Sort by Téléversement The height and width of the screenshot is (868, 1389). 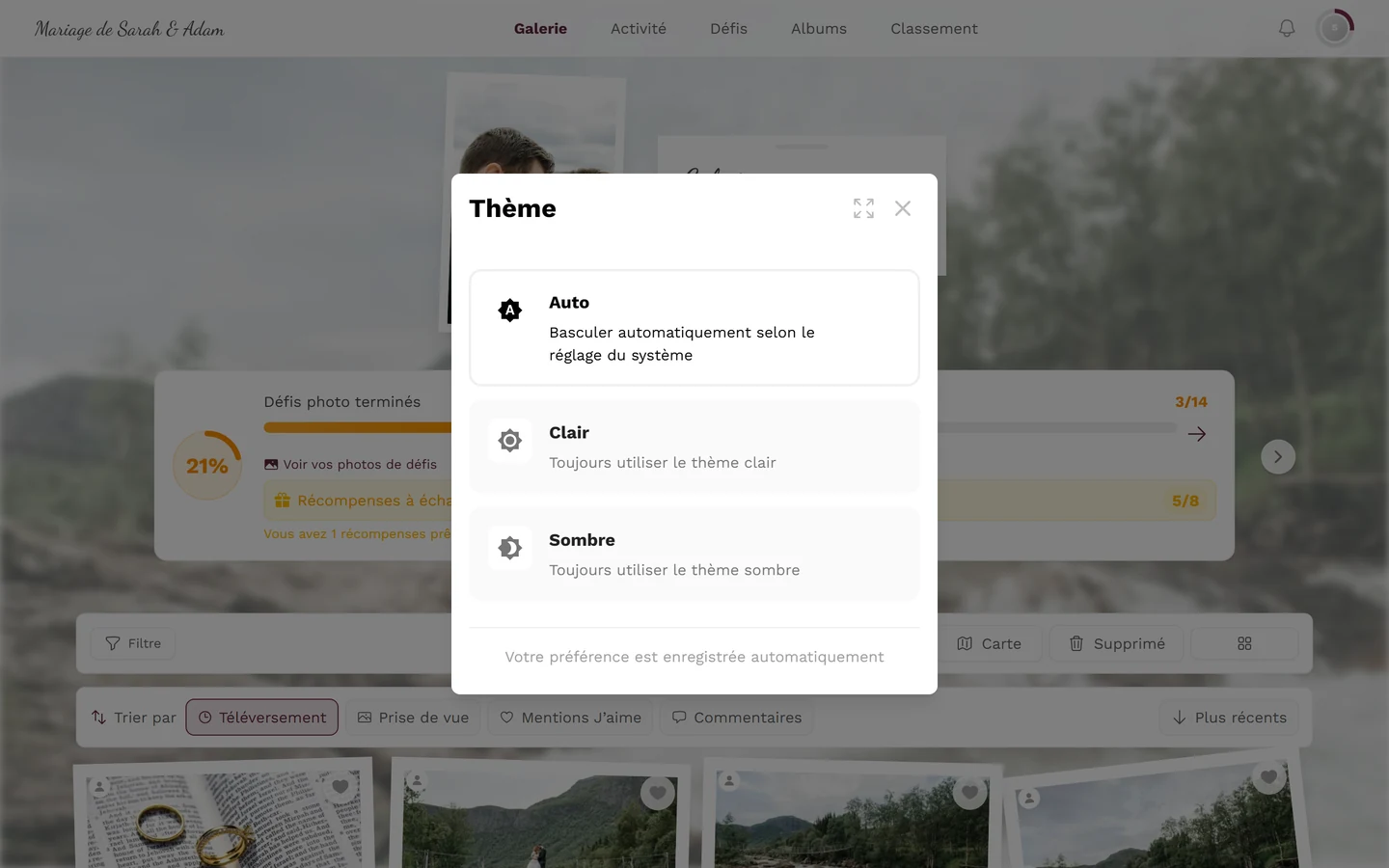pyautogui.click(x=262, y=718)
